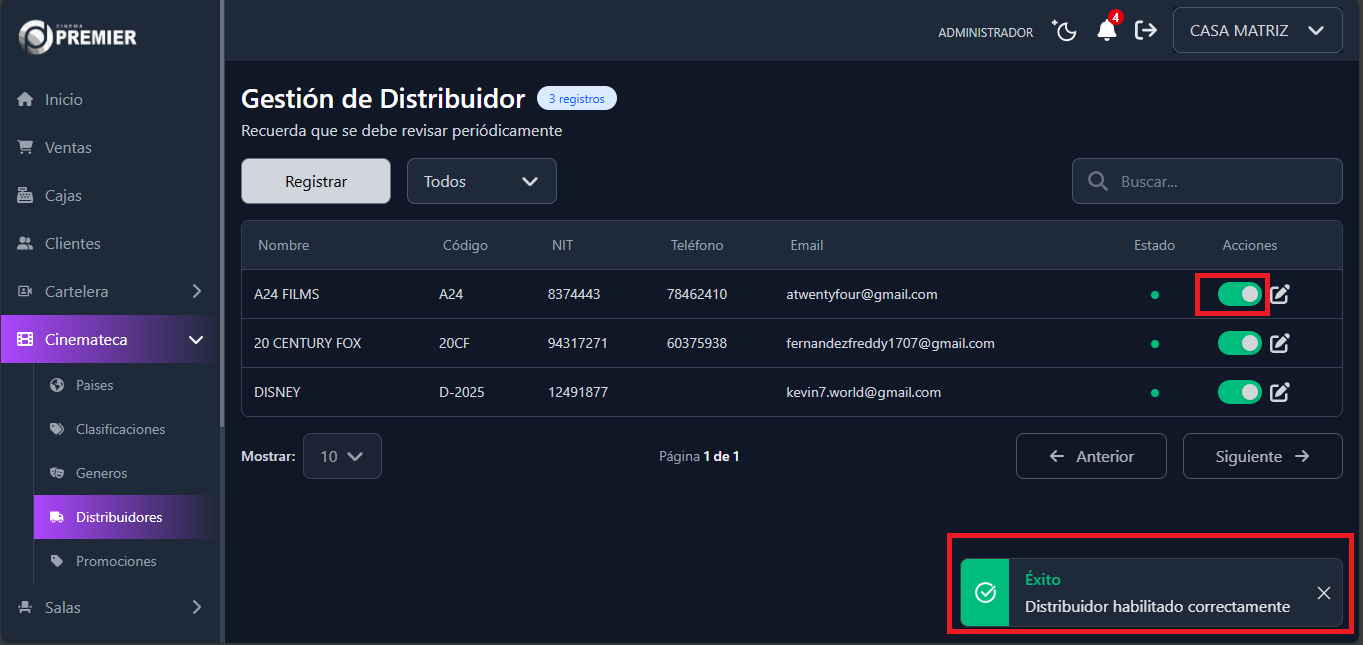Screen dimensions: 1363x645
Task: Go to Ventas in the sidebar
Action: click(68, 147)
